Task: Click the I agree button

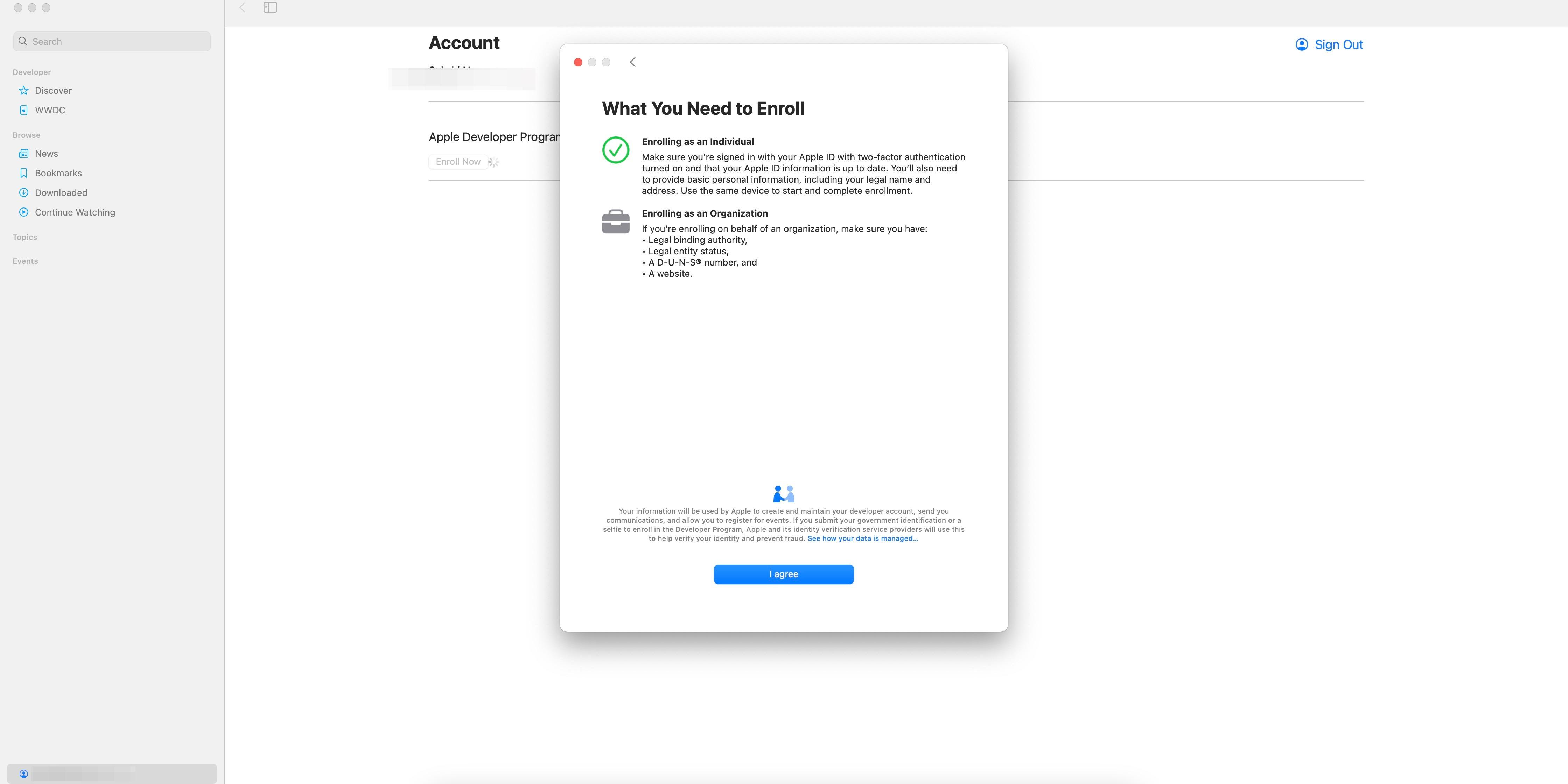Action: 783,574
